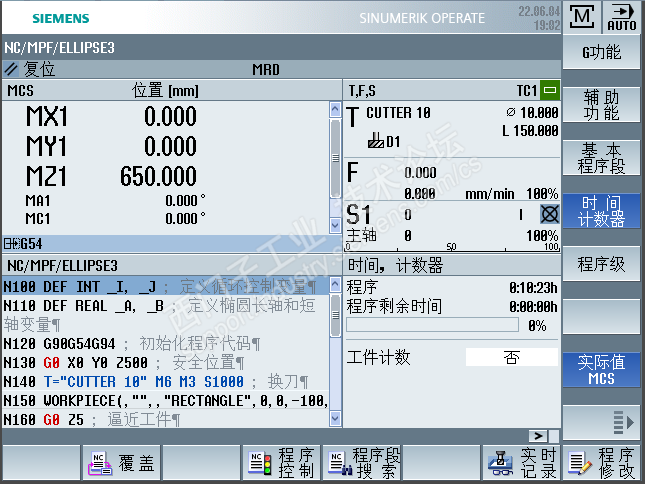The height and width of the screenshot is (484, 645).
Task: Select program line N100 DEF INT
Action: (x=165, y=286)
